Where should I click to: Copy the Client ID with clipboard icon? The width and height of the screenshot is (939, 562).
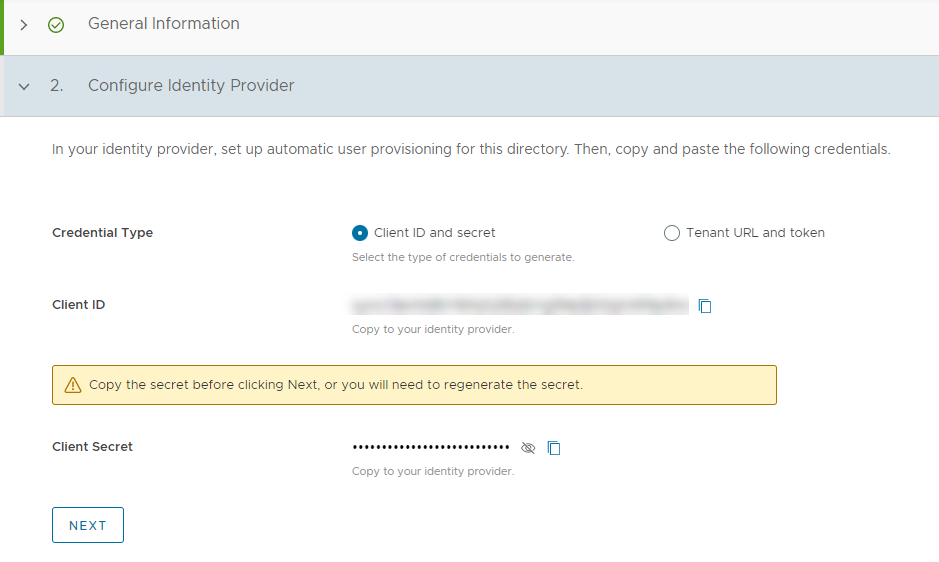(x=705, y=306)
